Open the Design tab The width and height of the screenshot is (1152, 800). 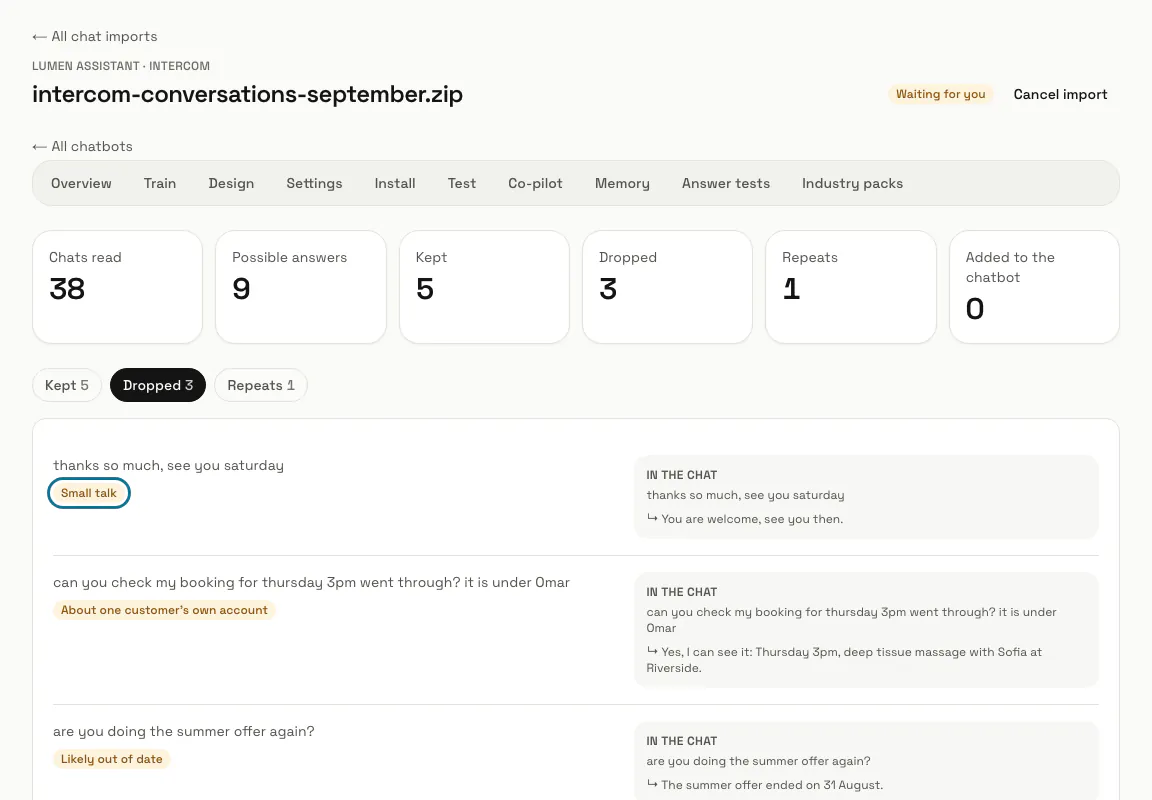click(x=231, y=184)
